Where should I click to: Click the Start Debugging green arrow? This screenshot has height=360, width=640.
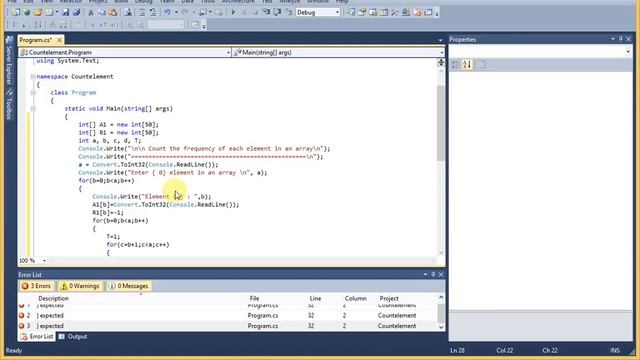coord(233,12)
